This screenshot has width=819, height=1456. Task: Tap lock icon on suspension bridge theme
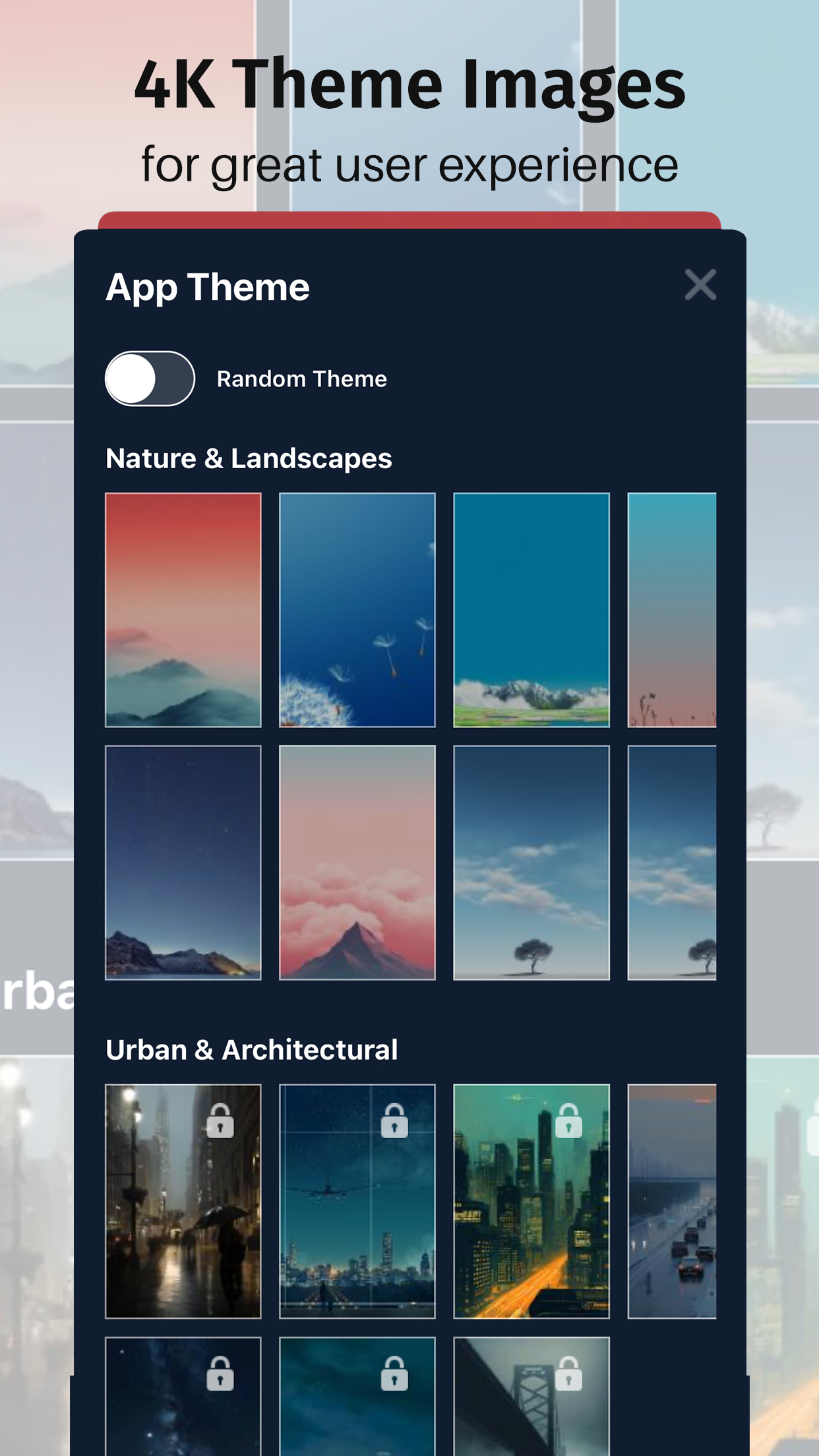(x=568, y=1374)
